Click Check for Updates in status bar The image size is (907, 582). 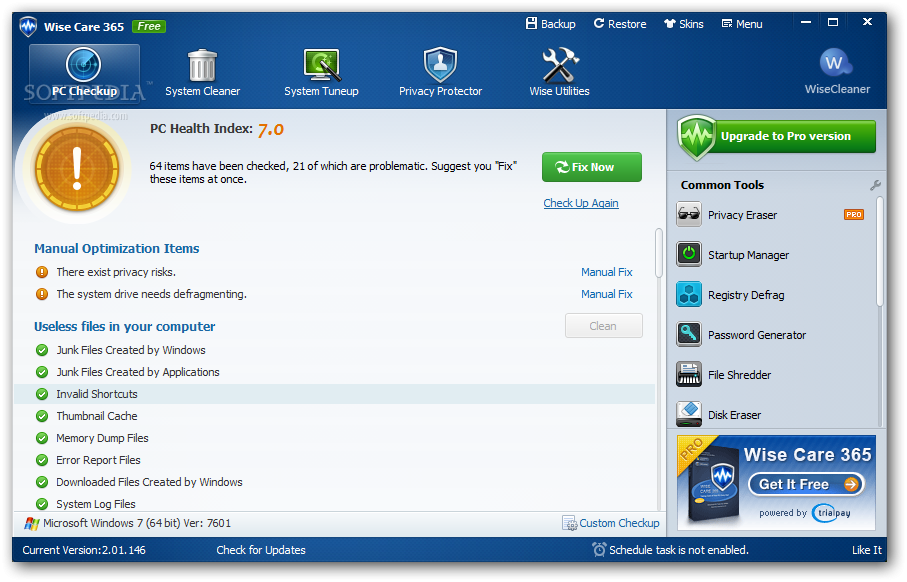[261, 550]
